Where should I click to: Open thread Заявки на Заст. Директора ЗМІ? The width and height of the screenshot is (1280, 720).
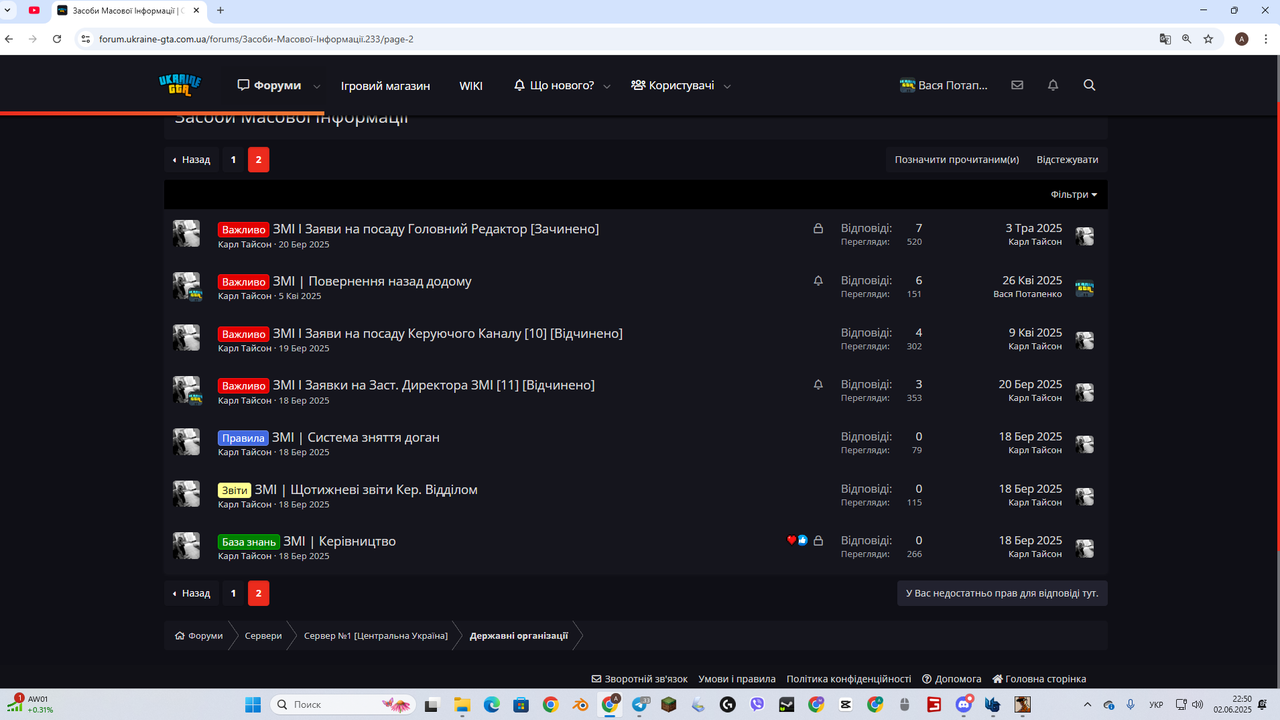[434, 385]
